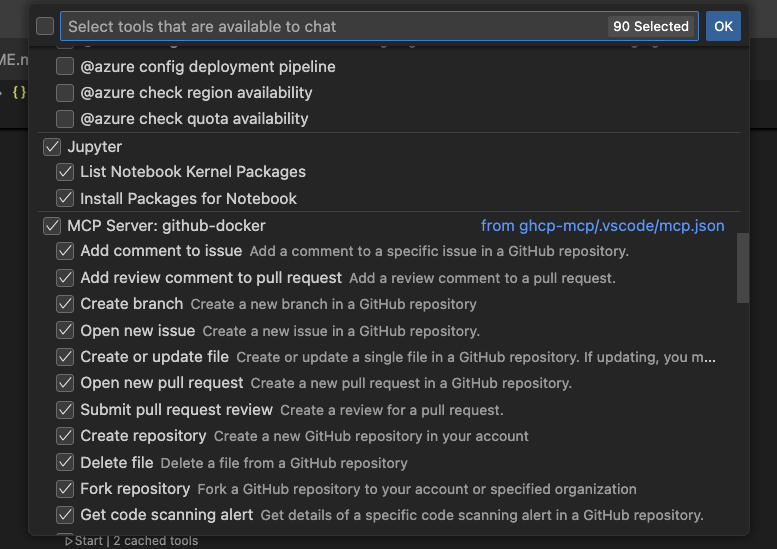Viewport: 777px width, 549px height.
Task: Click the tool list scrollbar thumb
Action: tap(743, 268)
